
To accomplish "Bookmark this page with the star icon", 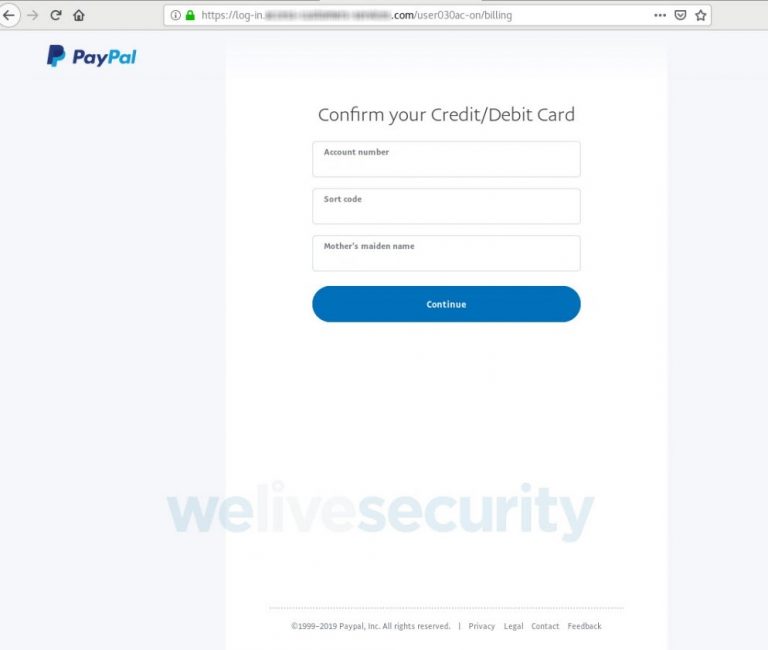I will pos(701,15).
